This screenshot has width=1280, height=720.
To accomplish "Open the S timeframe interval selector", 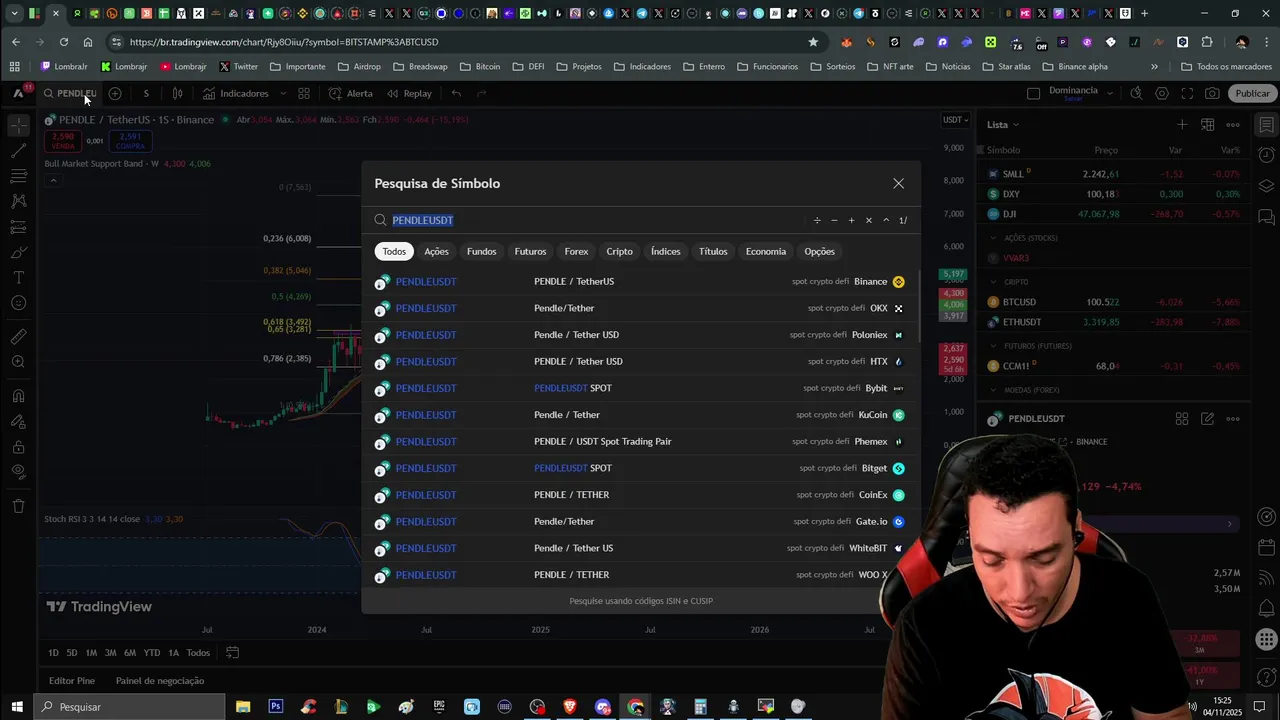I will (x=146, y=93).
